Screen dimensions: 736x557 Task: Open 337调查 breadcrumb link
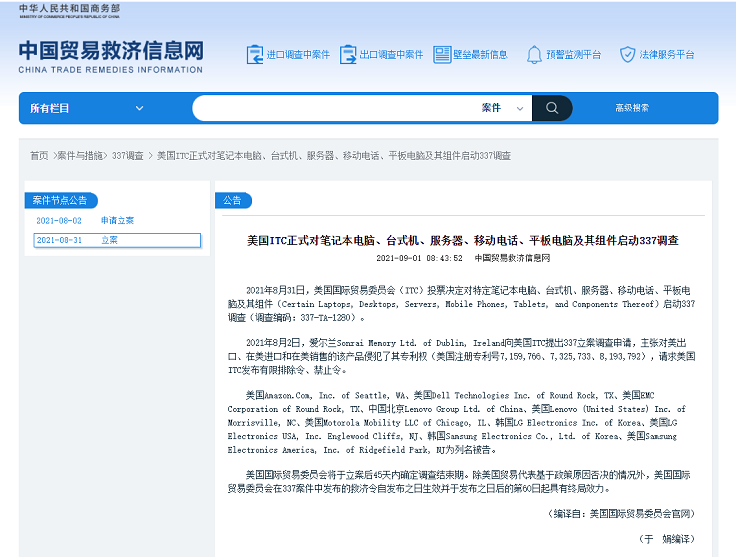tap(128, 156)
